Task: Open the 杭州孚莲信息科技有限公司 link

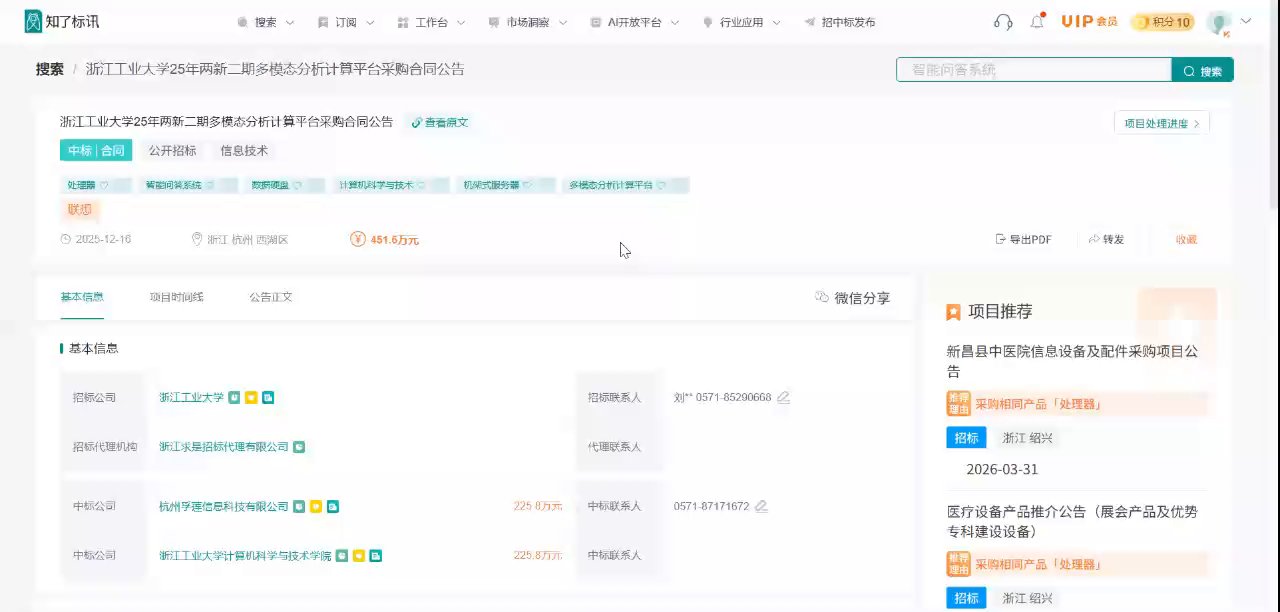Action: 224,507
